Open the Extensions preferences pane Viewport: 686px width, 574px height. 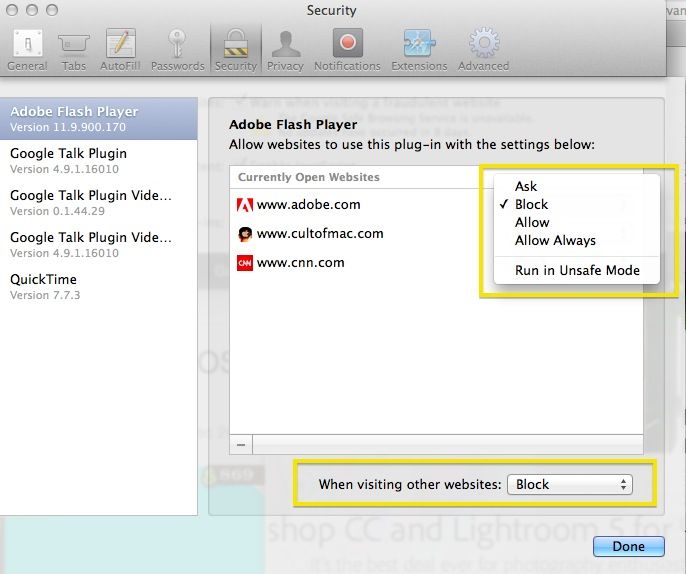click(x=419, y=49)
